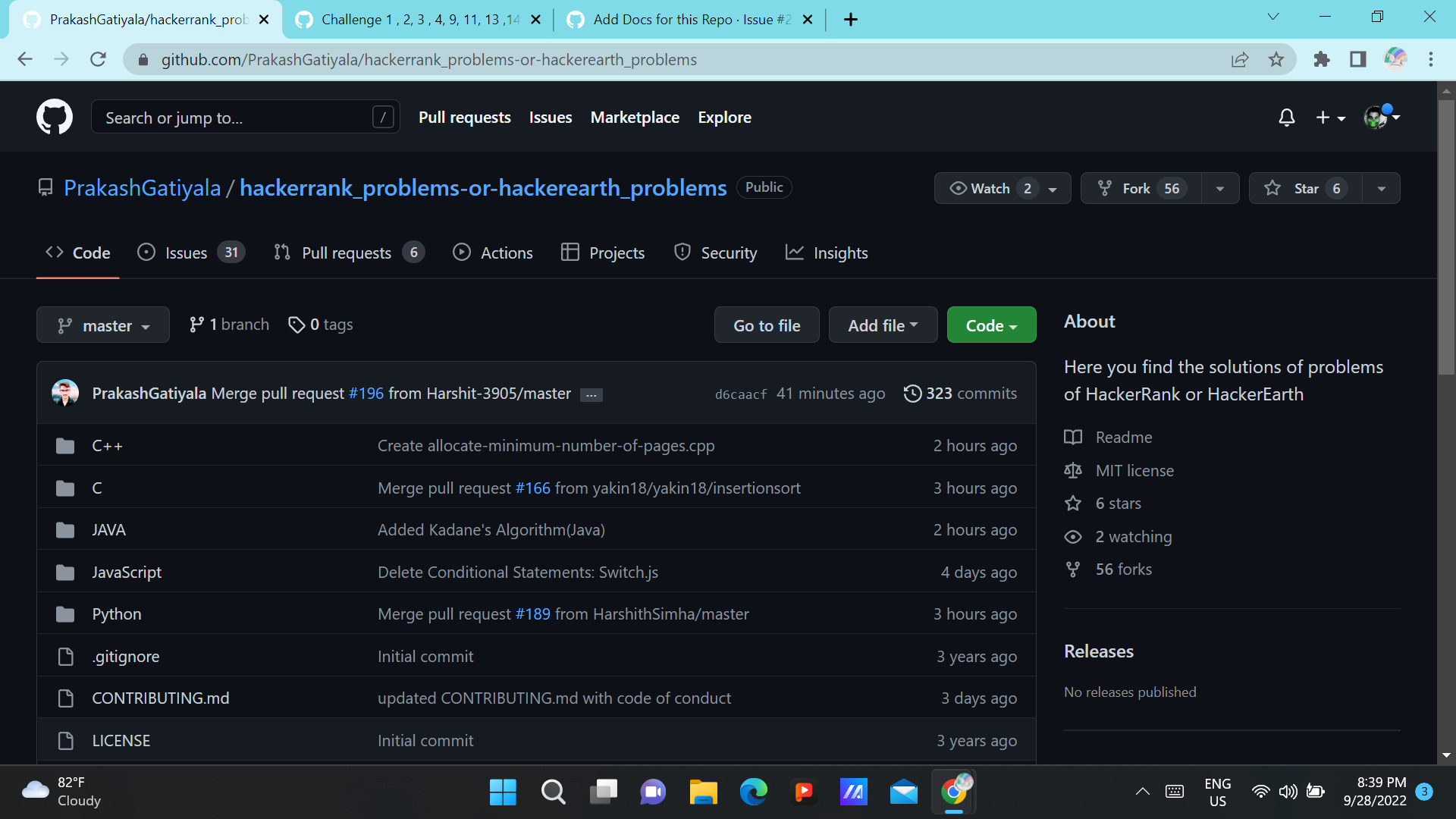Open the master branch selector

(103, 325)
